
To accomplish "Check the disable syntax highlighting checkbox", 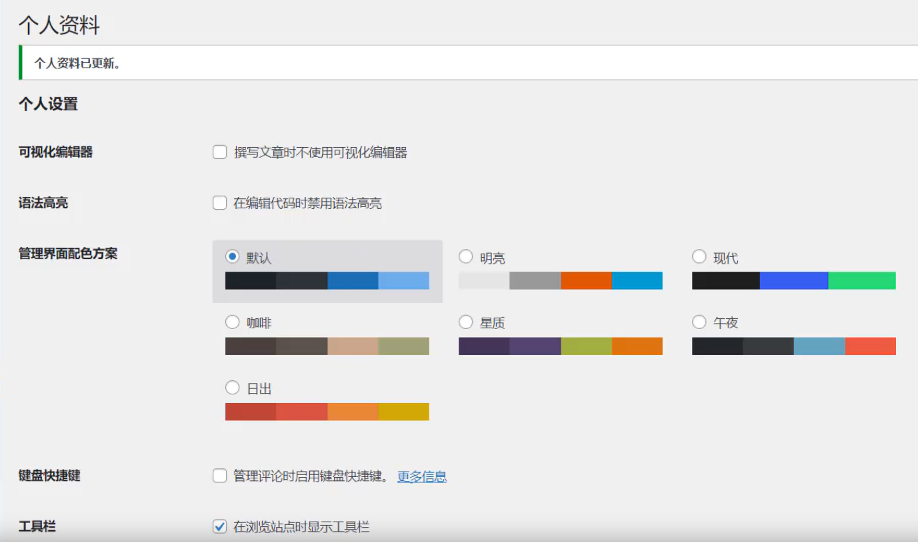I will point(220,203).
